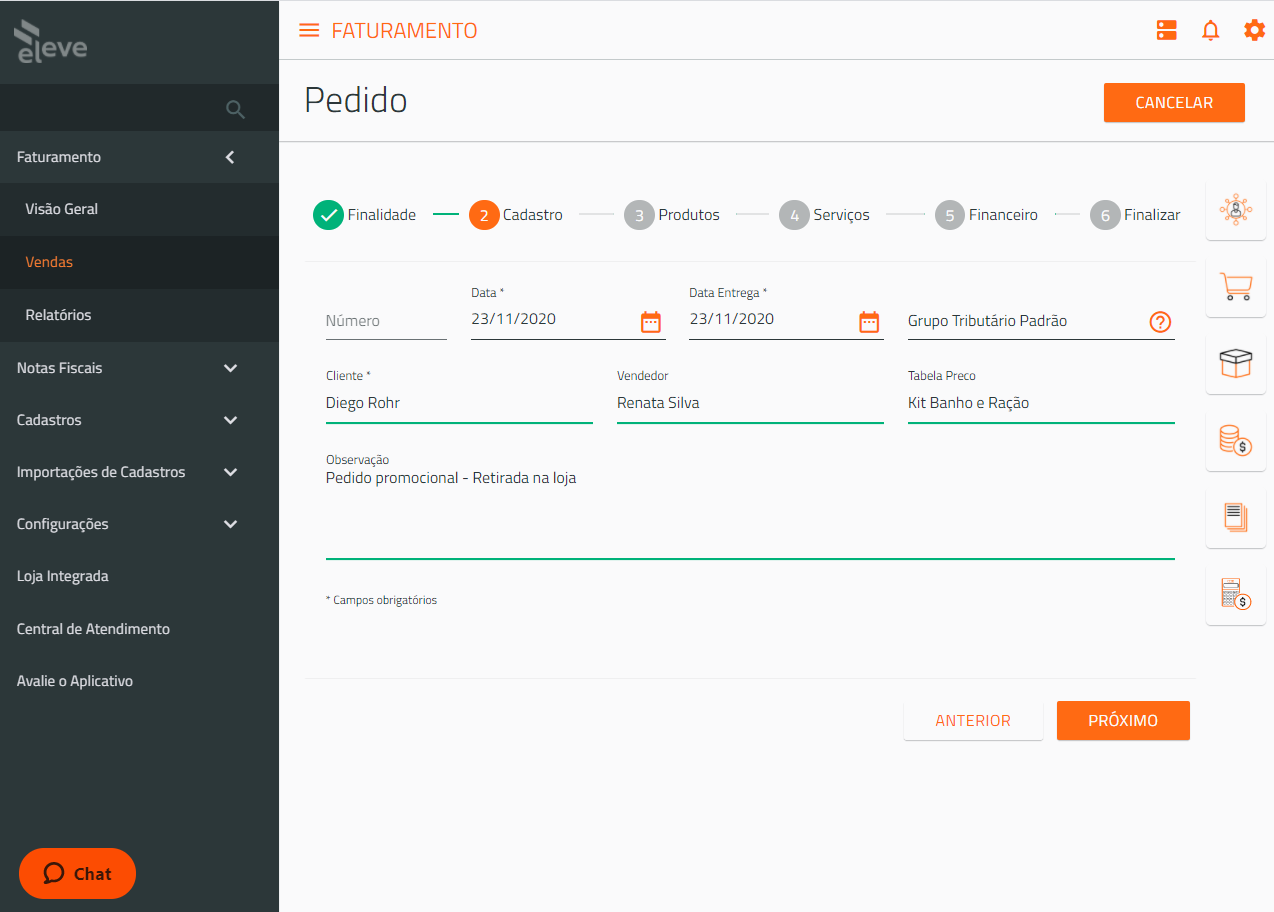This screenshot has width=1274, height=912.
Task: Open the hamburger menu beside Faturamento
Action: (x=309, y=30)
